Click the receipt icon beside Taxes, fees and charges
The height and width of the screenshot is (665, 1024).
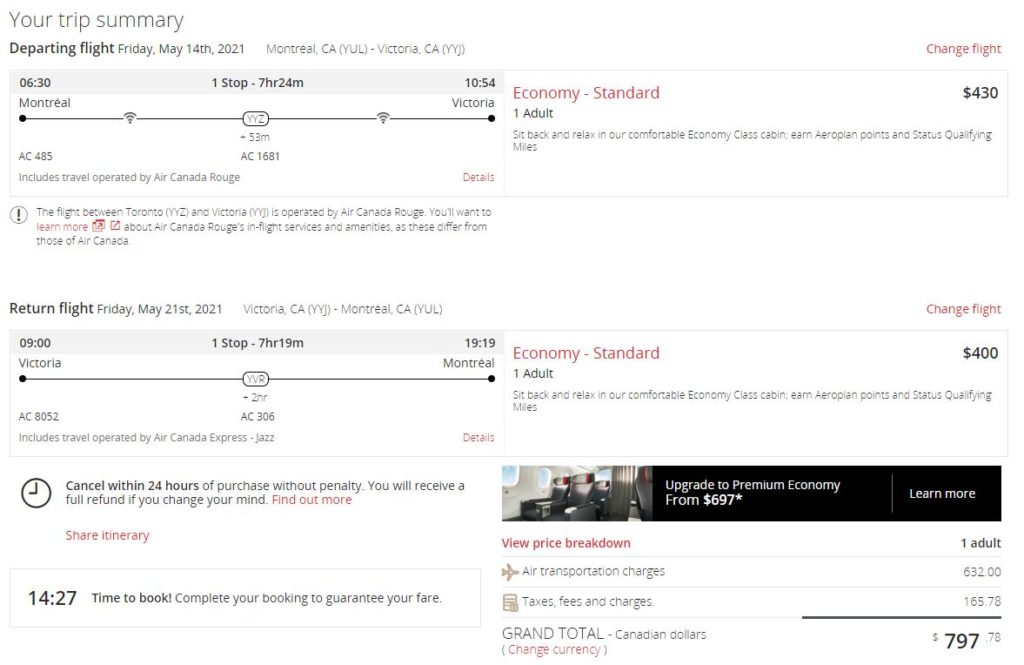[511, 602]
